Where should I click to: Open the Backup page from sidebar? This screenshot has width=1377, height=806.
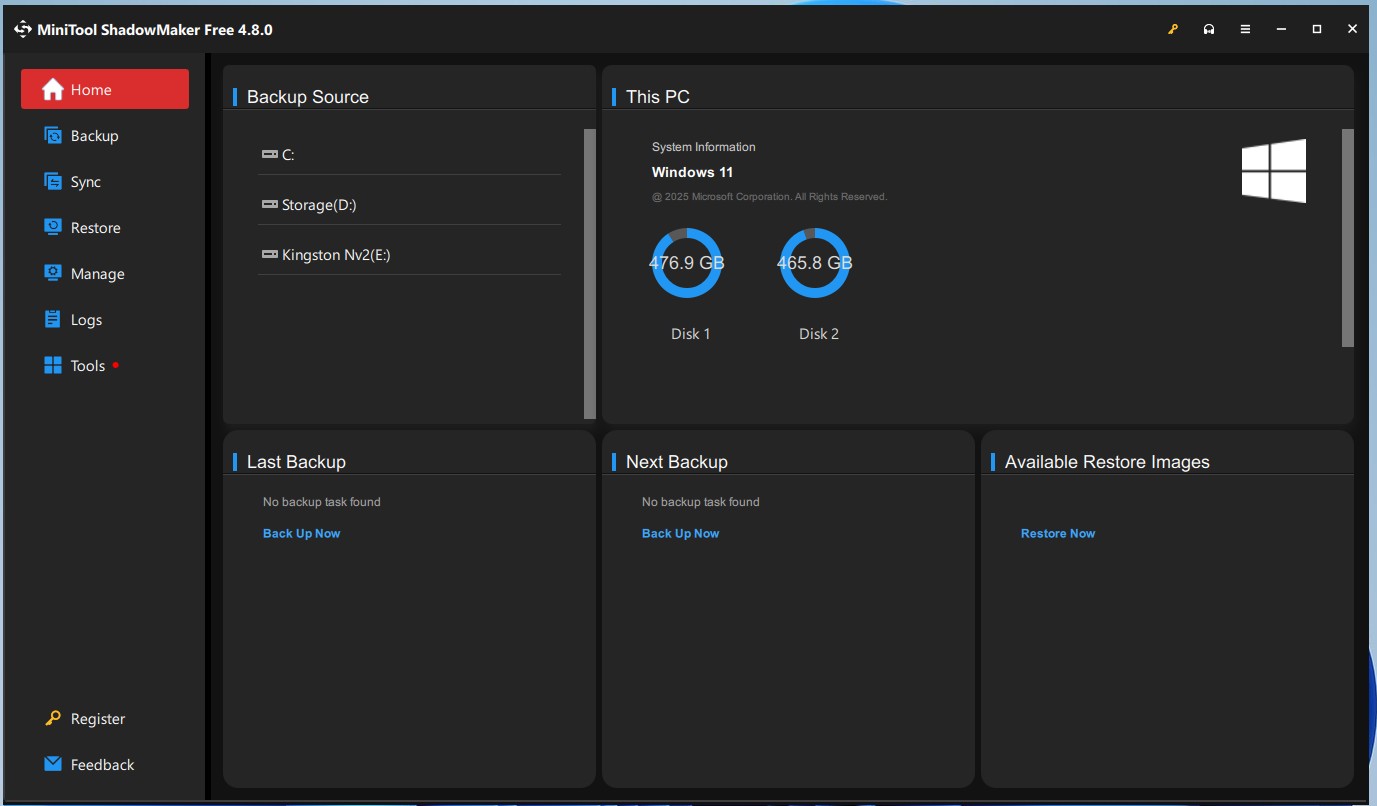click(94, 136)
